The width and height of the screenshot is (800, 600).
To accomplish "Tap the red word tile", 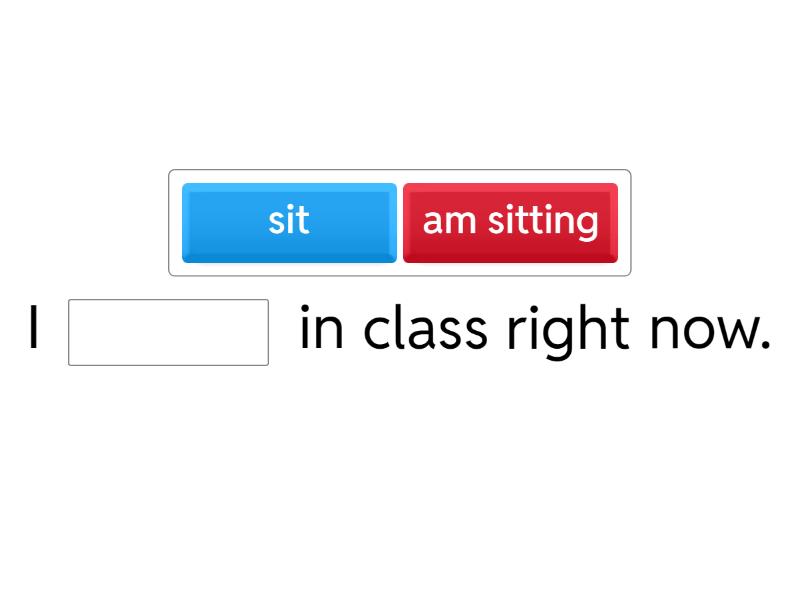I will point(510,222).
